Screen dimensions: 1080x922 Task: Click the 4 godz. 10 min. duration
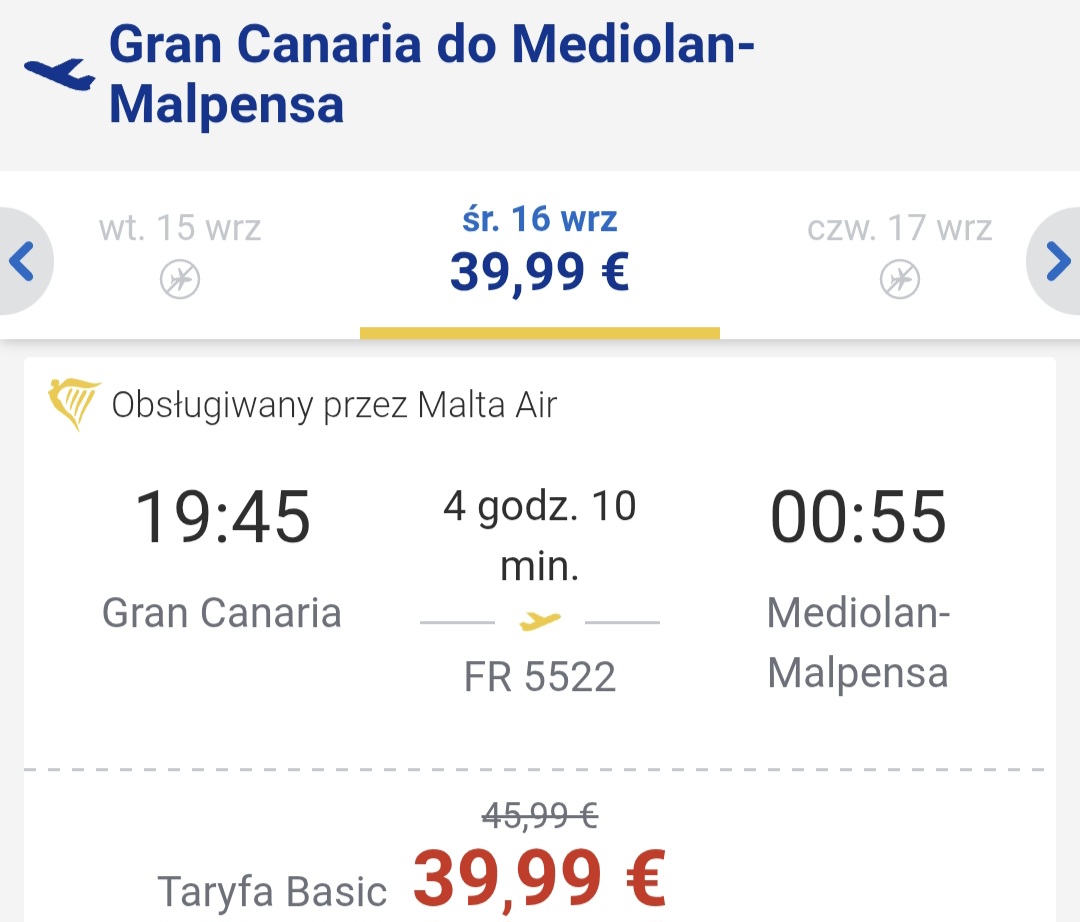pyautogui.click(x=539, y=535)
